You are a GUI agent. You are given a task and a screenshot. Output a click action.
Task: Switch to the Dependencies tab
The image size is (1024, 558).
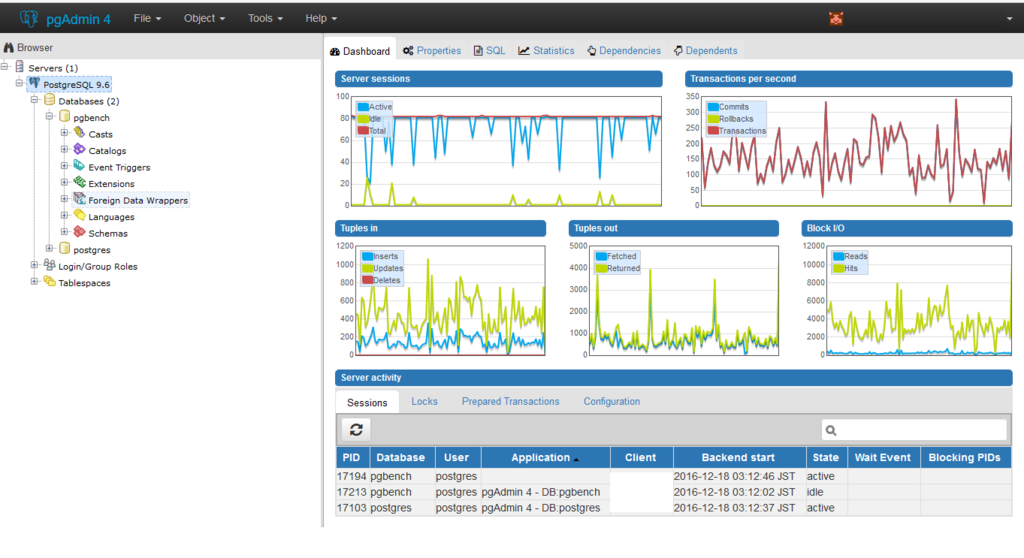point(624,50)
